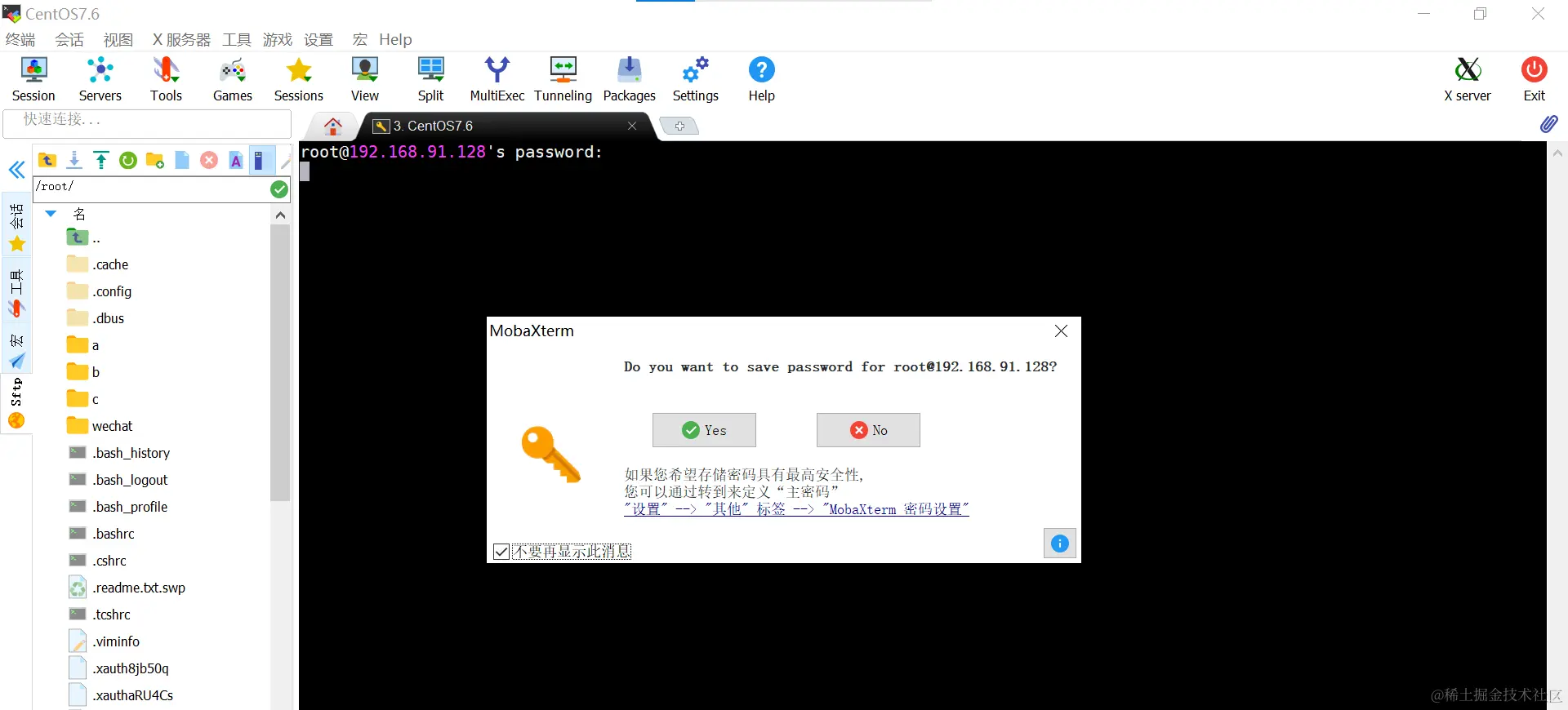
Task: Switch to the 工具 sidebar tab
Action: click(x=17, y=291)
